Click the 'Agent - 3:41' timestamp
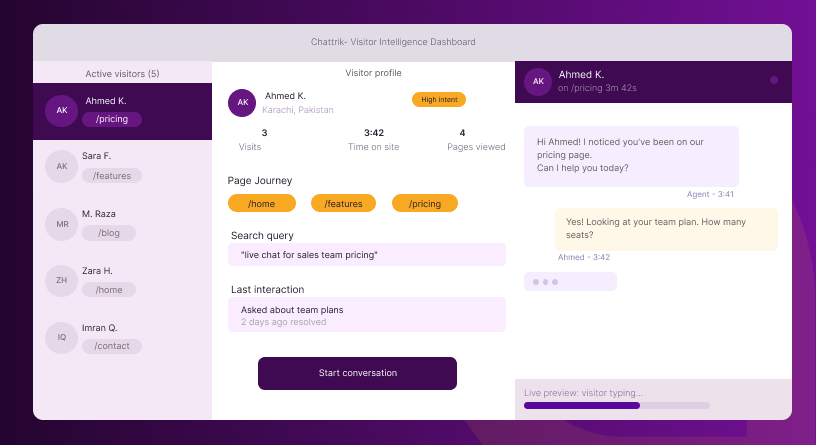 (710, 194)
